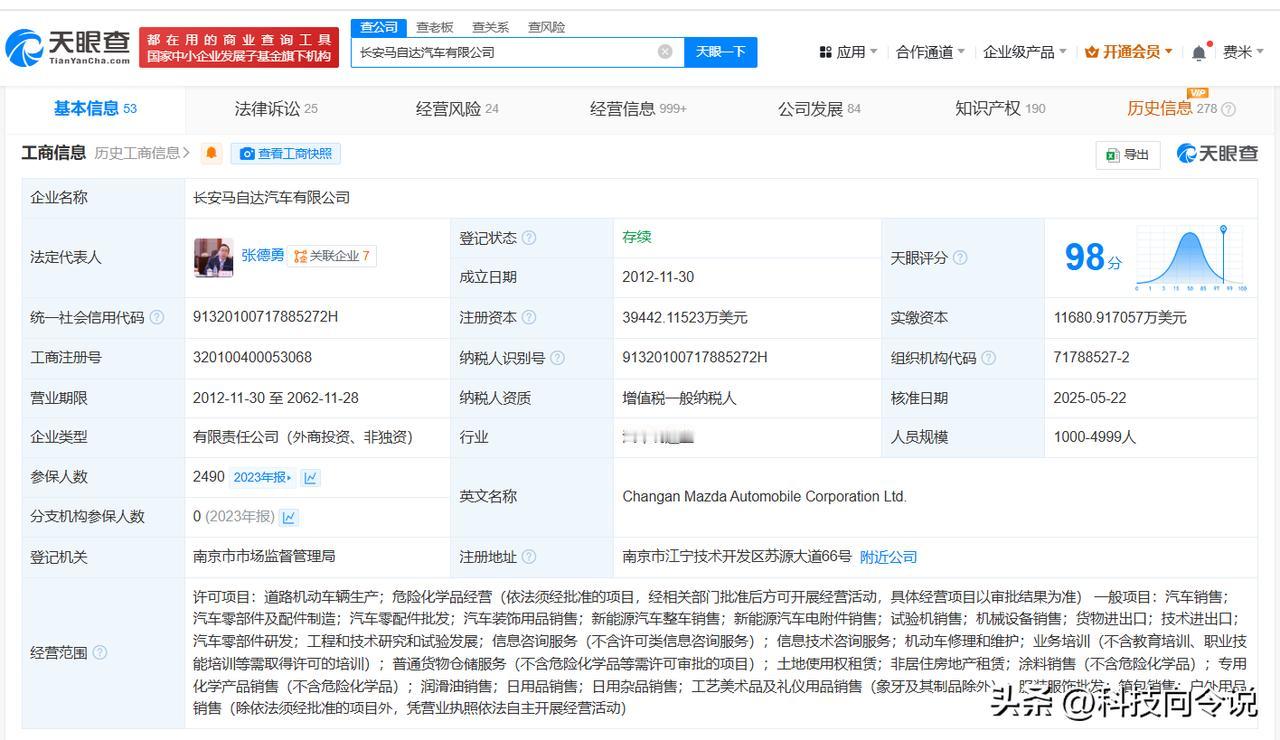Screen dimensions: 1280x740
Task: Select the 查老板 search tab
Action: pyautogui.click(x=435, y=27)
